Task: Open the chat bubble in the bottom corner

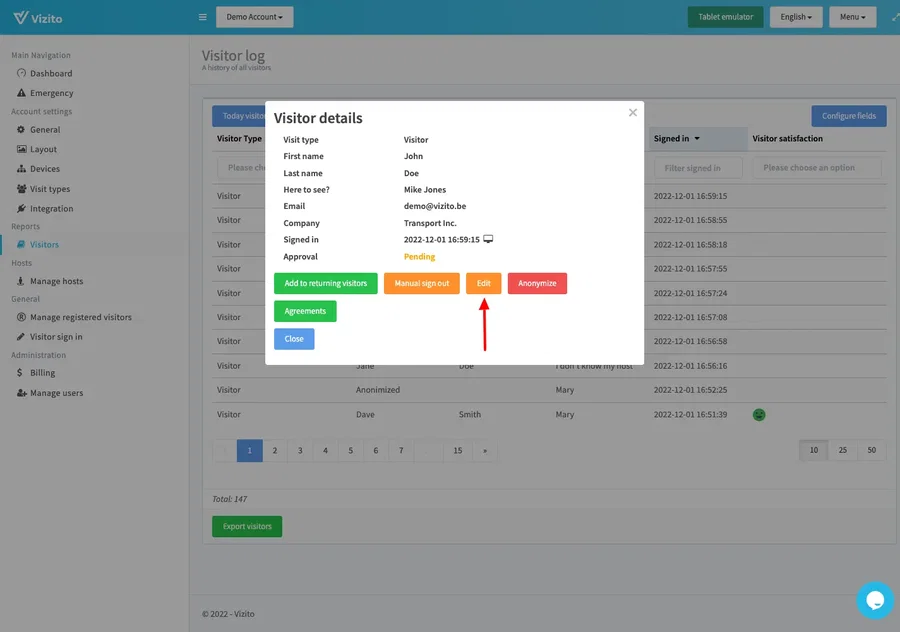Action: [875, 600]
